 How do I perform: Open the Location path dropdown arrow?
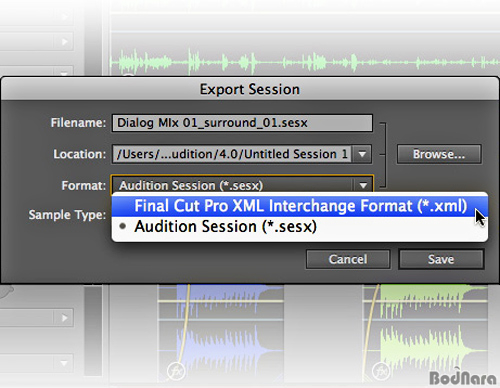click(x=362, y=154)
